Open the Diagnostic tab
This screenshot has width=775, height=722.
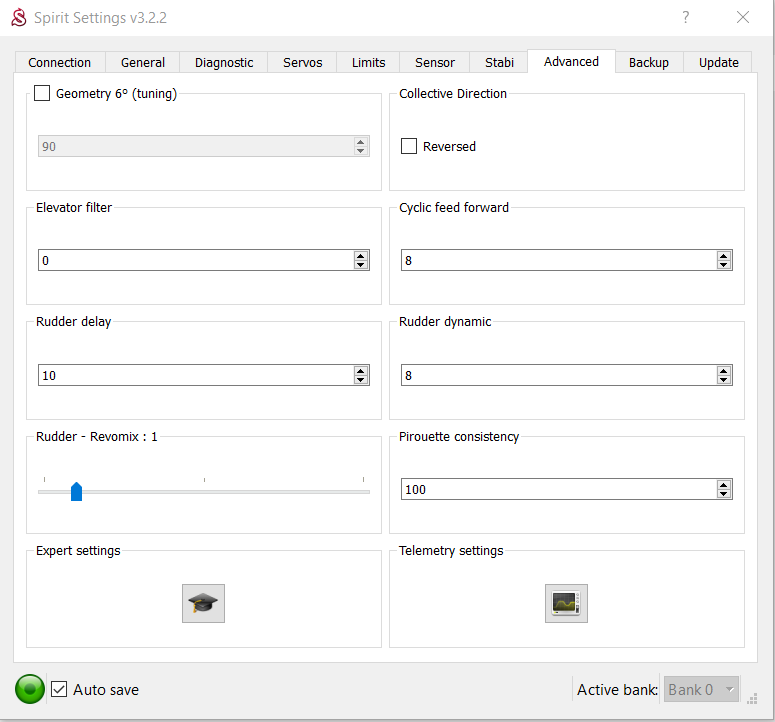[224, 62]
